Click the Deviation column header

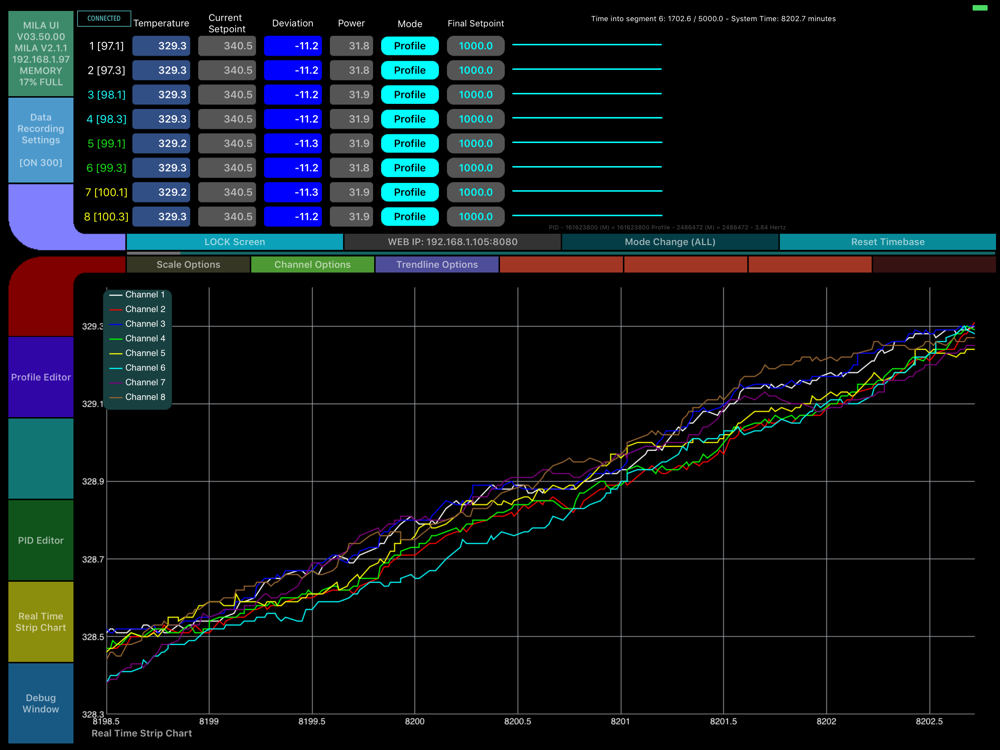point(293,23)
